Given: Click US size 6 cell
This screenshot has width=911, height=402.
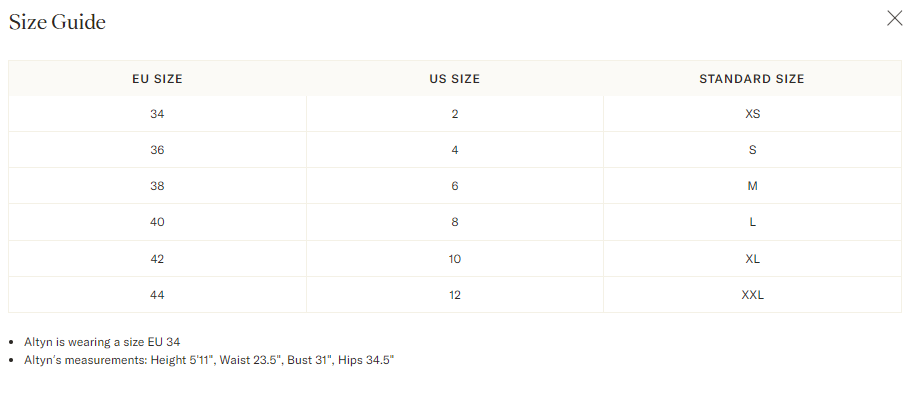Looking at the screenshot, I should [x=455, y=186].
